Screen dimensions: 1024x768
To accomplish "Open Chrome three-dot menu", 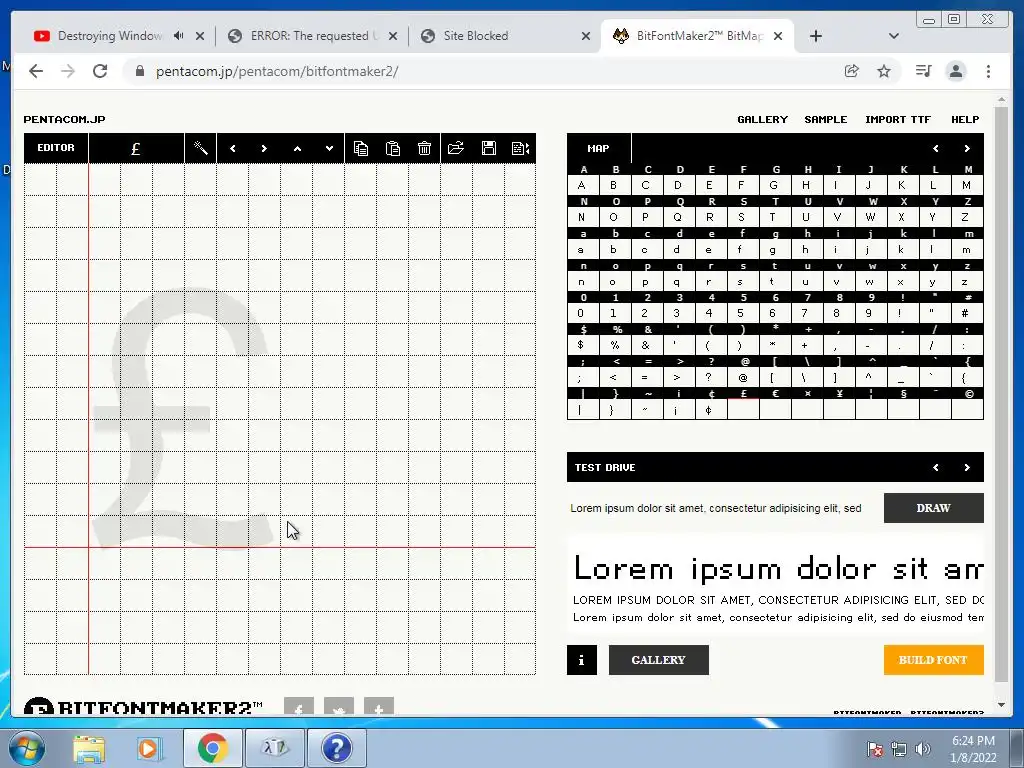I will coord(988,71).
